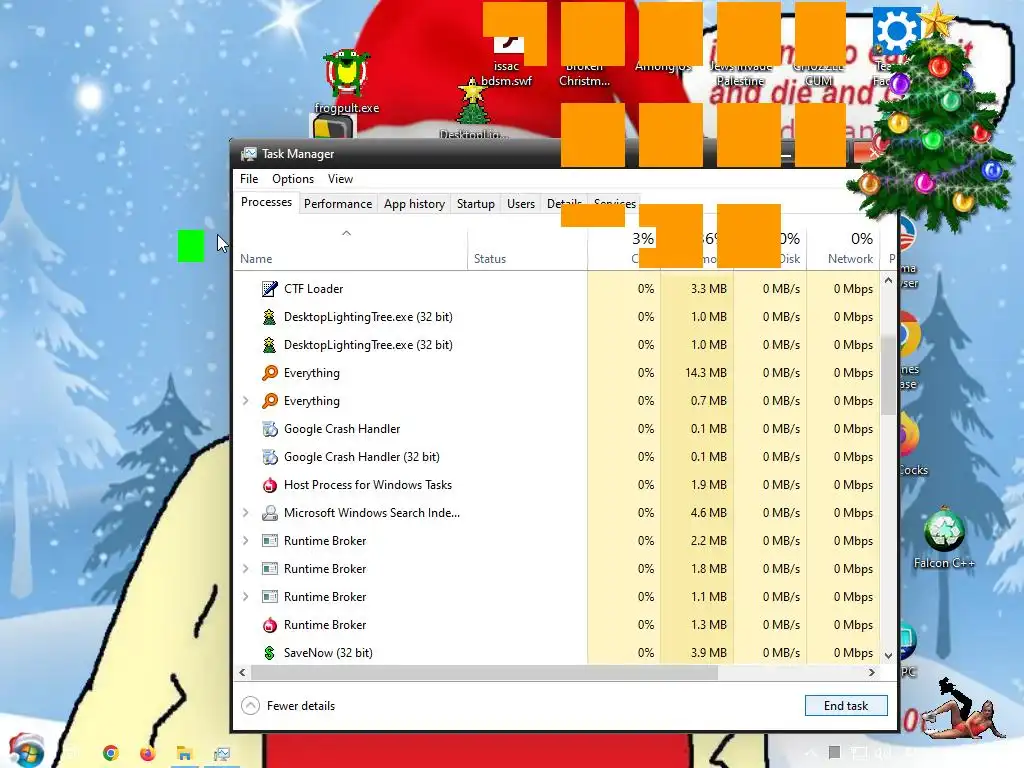1024x768 pixels.
Task: Click the SaveNow dollar sign icon
Action: click(269, 653)
